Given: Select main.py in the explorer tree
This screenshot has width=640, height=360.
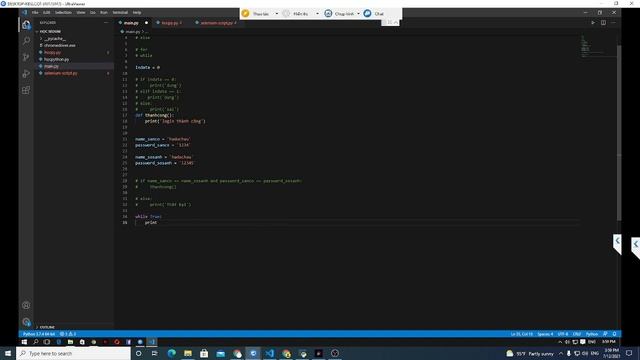Looking at the screenshot, I should 51,66.
